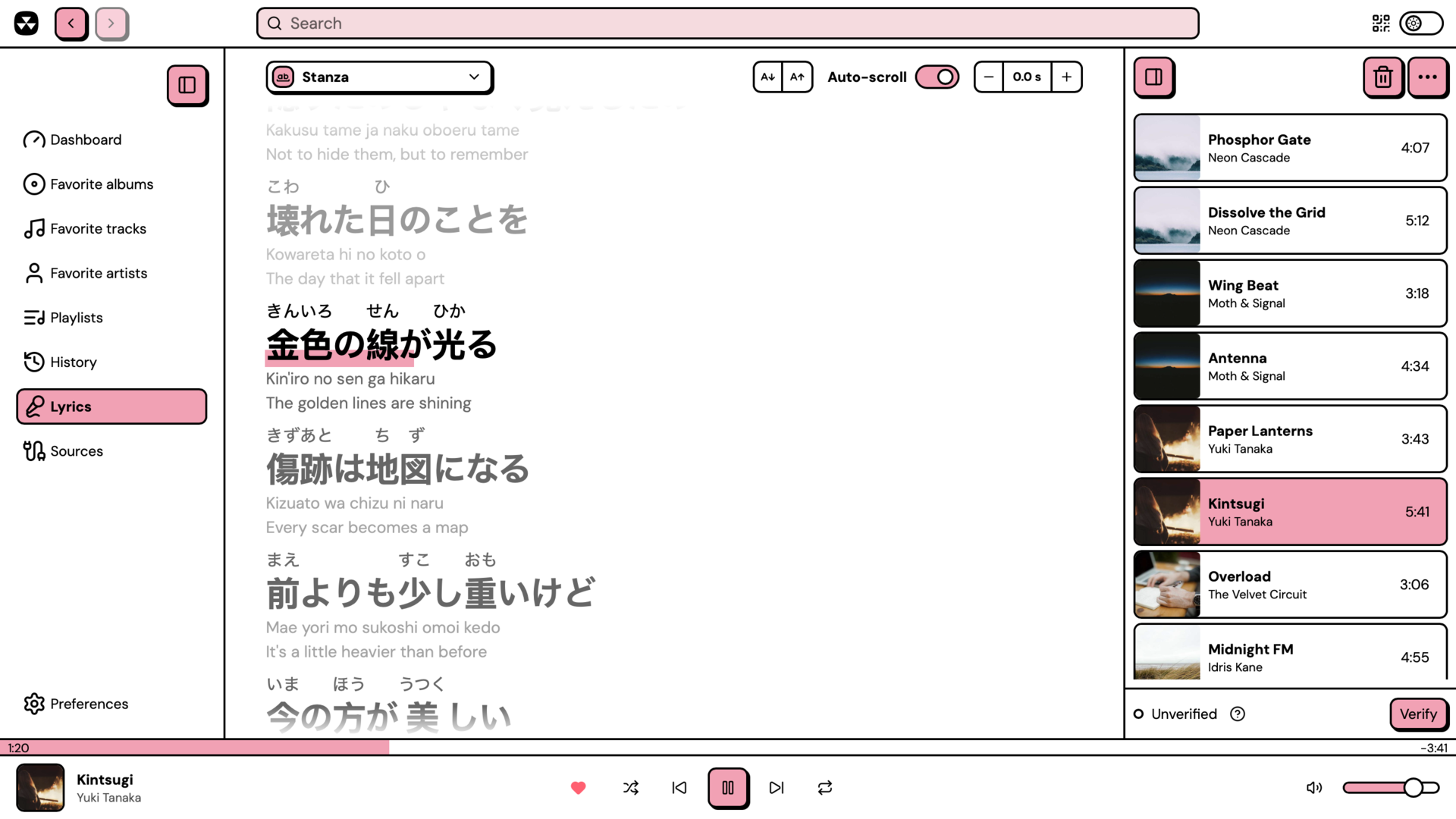Screen dimensions: 1456x819
Task: Click Kintsugi title in player bar
Action: [105, 780]
